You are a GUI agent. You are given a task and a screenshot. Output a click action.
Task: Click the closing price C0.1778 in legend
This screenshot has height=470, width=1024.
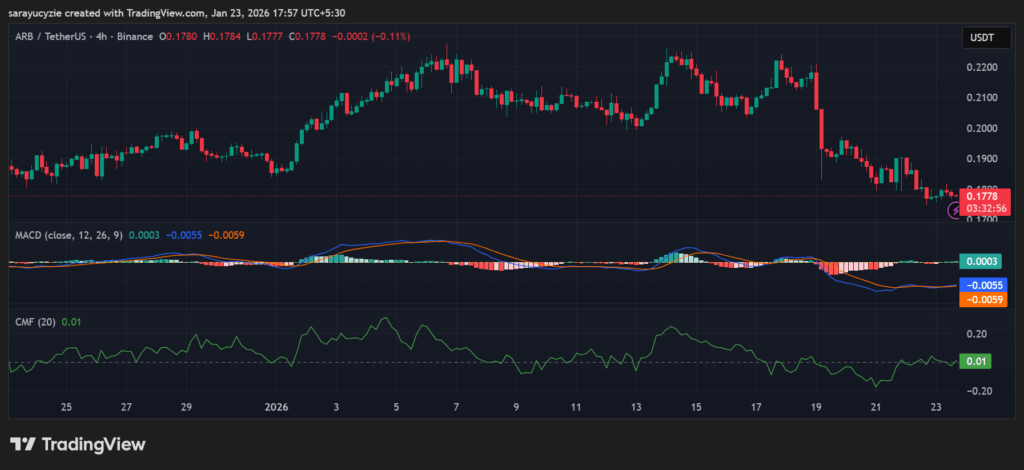(x=306, y=37)
